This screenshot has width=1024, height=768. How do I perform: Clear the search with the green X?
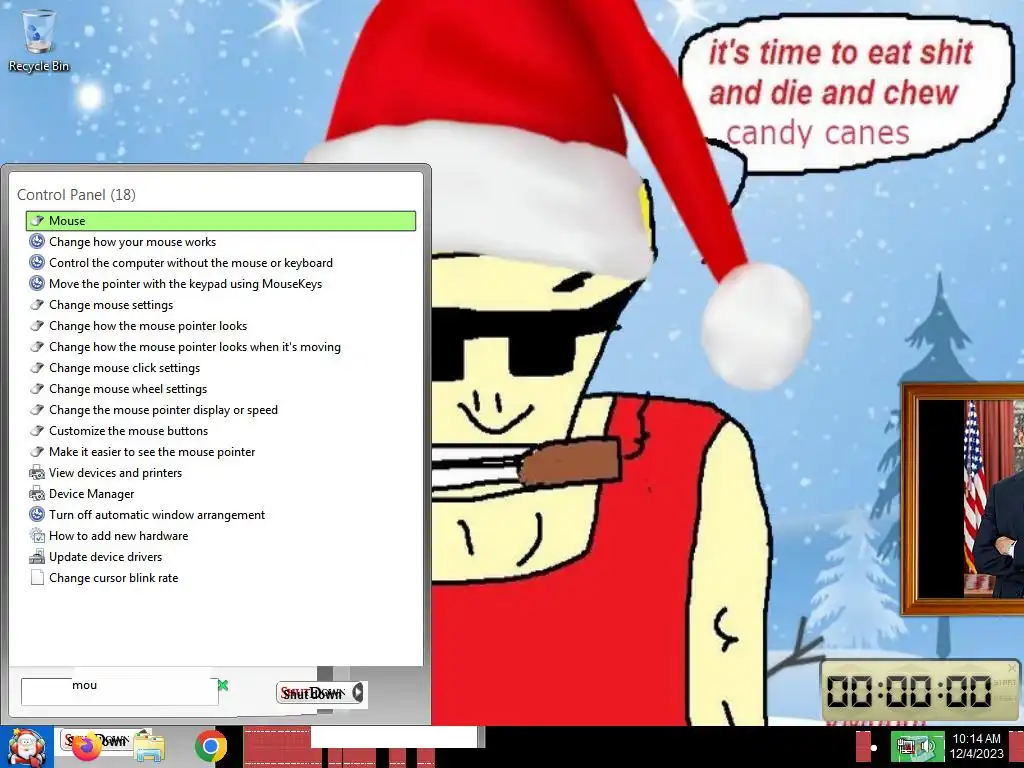[223, 685]
